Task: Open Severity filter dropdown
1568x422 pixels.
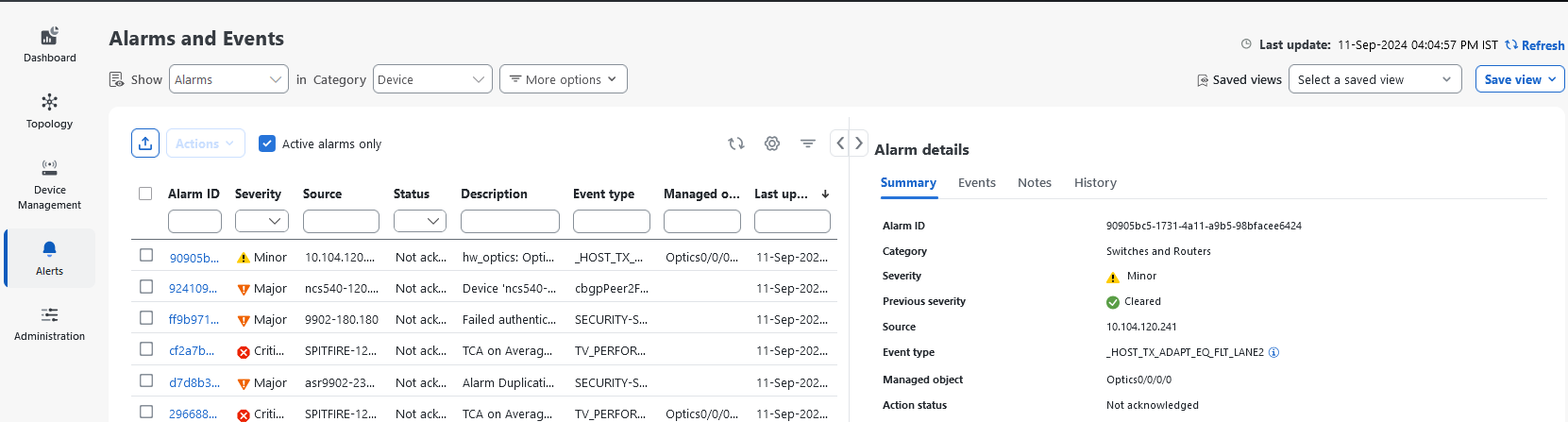Action: 261,221
